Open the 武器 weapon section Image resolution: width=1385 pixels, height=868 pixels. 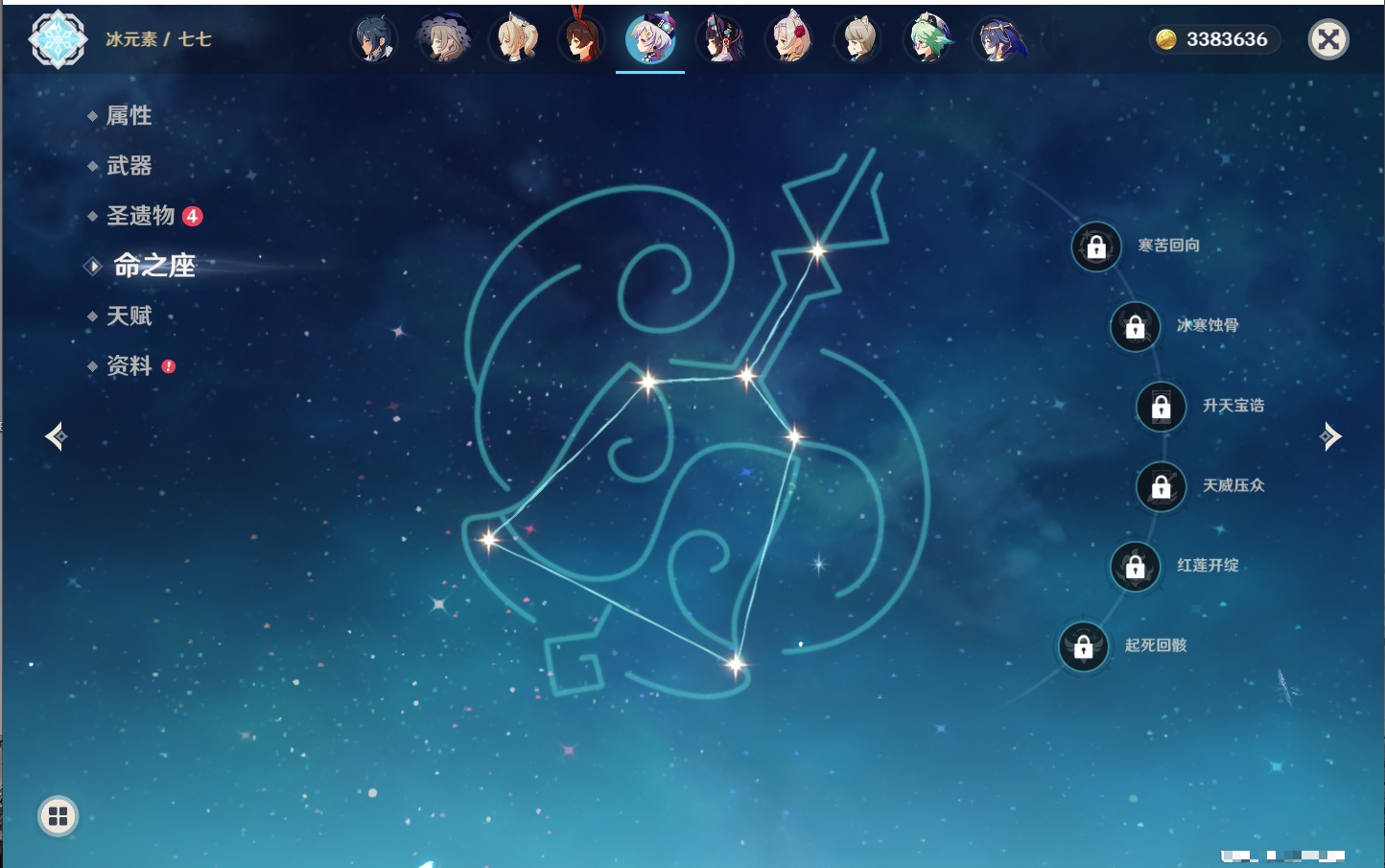pos(129,166)
